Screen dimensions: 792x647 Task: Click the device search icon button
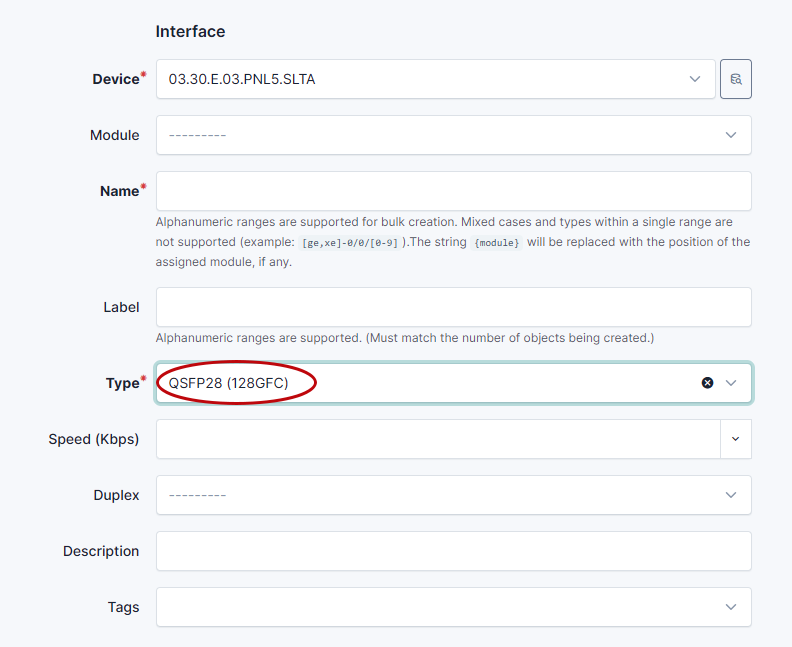735,79
